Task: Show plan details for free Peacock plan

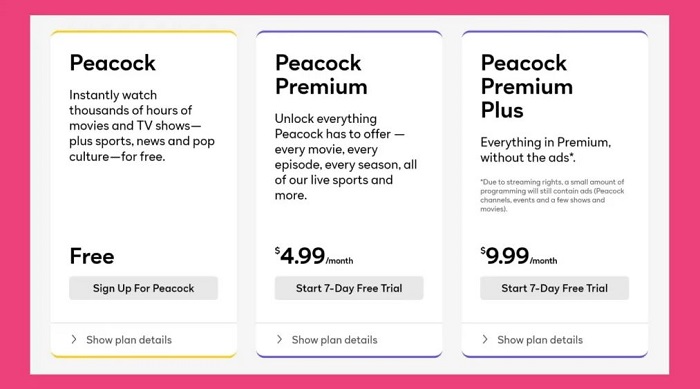Action: [129, 340]
